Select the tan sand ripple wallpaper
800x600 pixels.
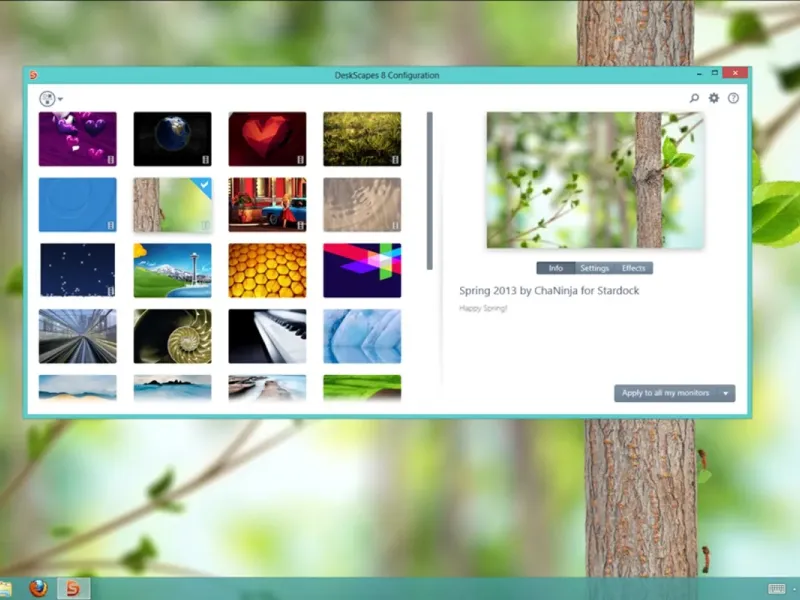pyautogui.click(x=362, y=205)
